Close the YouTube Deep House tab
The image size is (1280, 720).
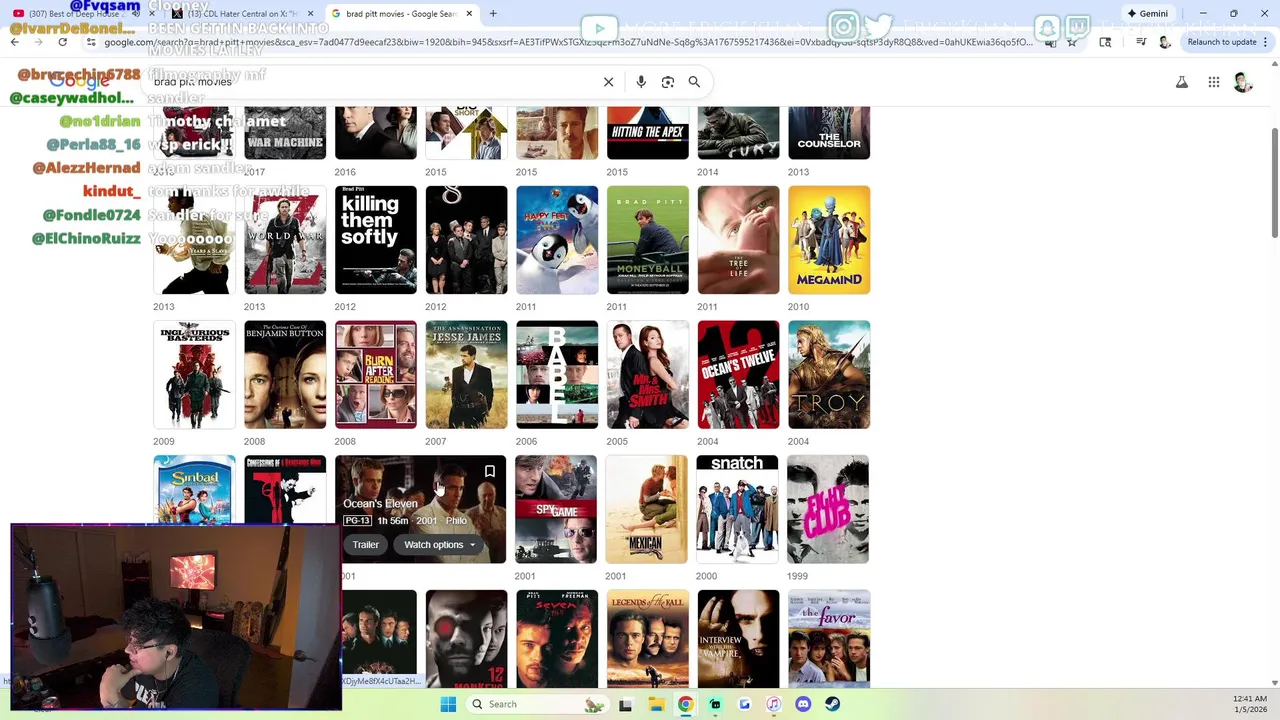[x=152, y=14]
